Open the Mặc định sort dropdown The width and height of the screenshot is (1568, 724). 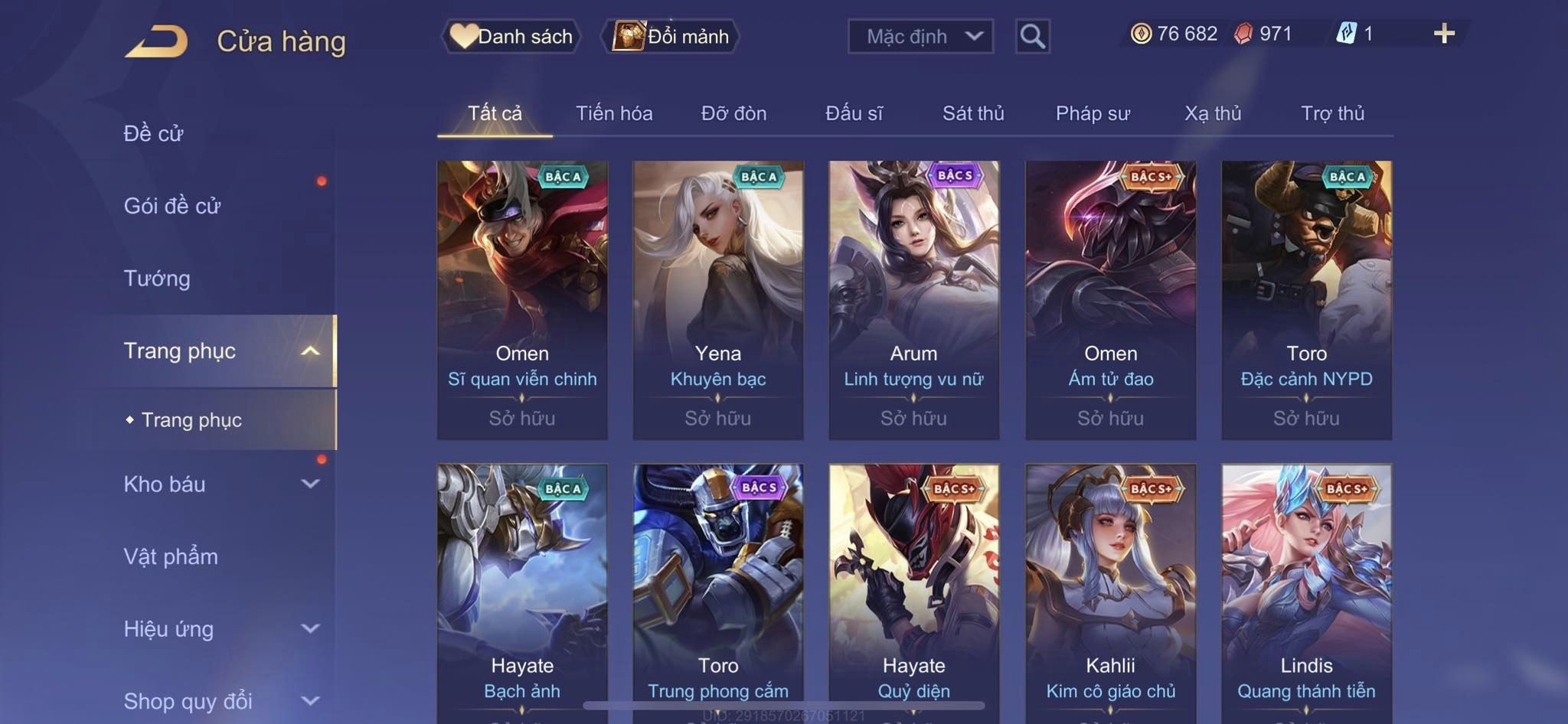[x=920, y=36]
